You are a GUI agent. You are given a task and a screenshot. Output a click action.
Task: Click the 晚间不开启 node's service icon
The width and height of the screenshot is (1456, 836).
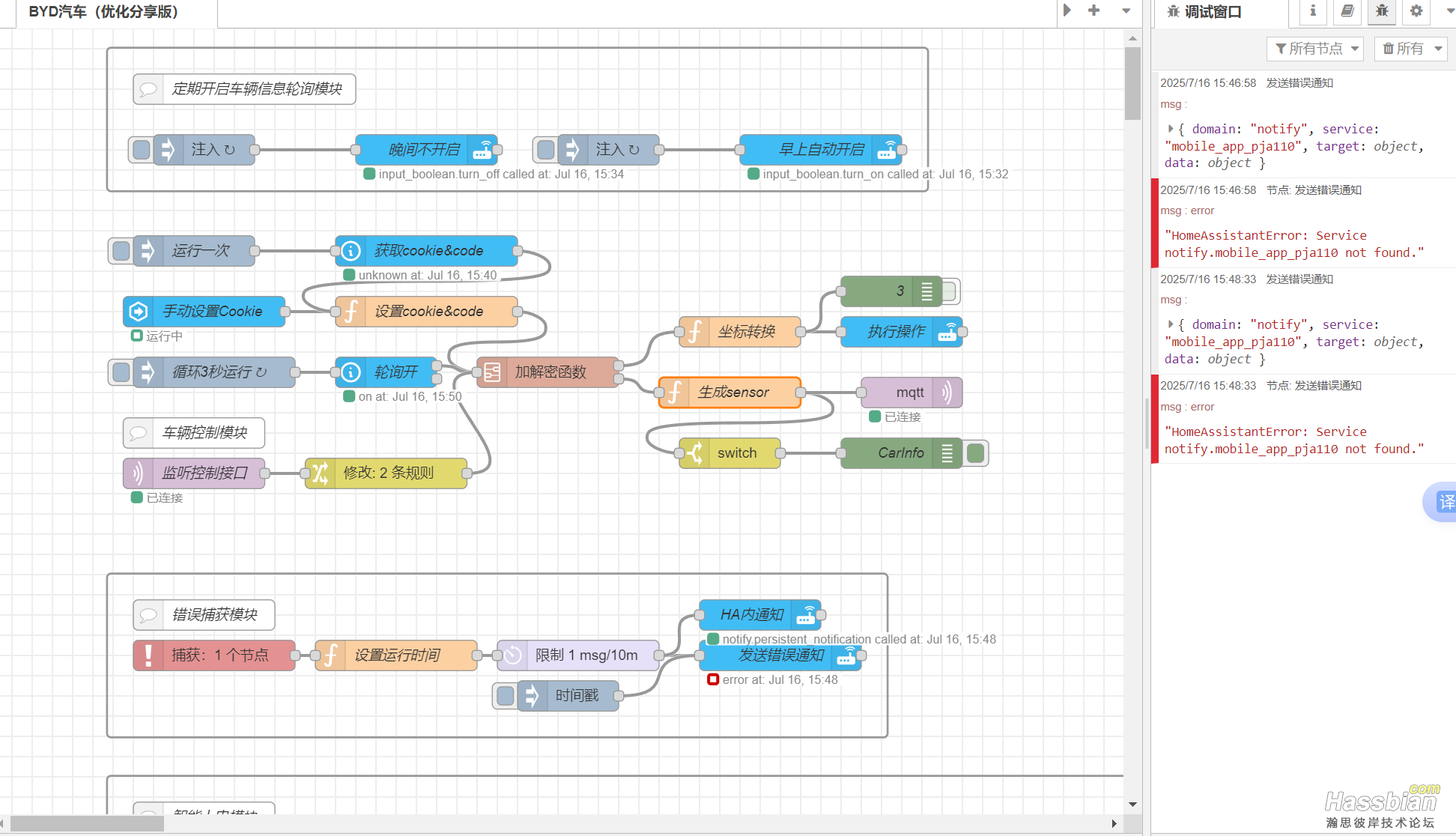482,150
